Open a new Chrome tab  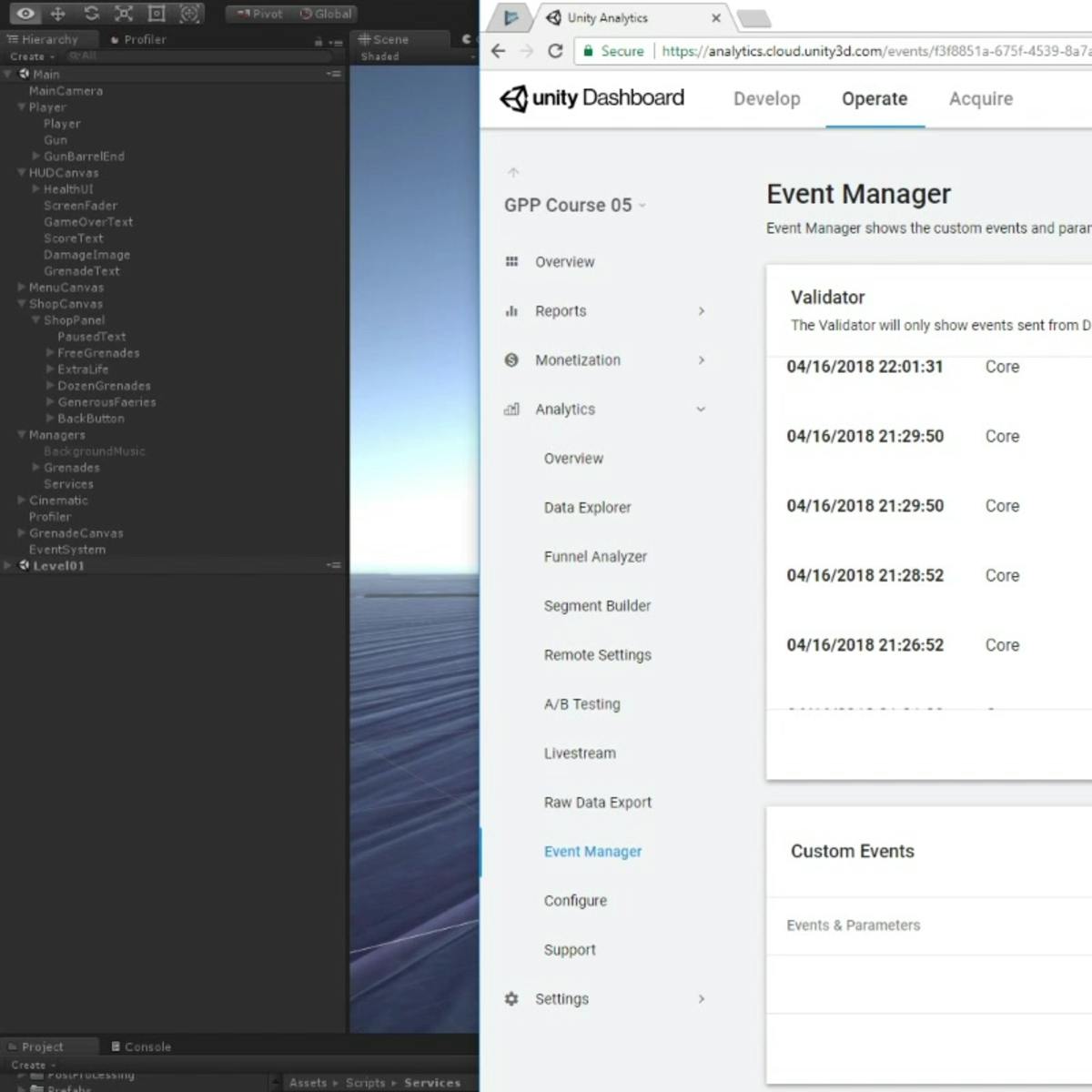pyautogui.click(x=753, y=18)
